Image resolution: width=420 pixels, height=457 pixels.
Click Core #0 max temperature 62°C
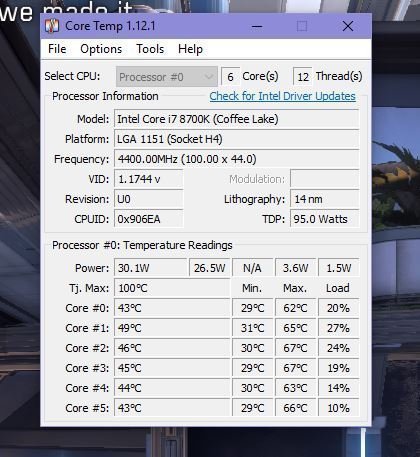point(295,308)
